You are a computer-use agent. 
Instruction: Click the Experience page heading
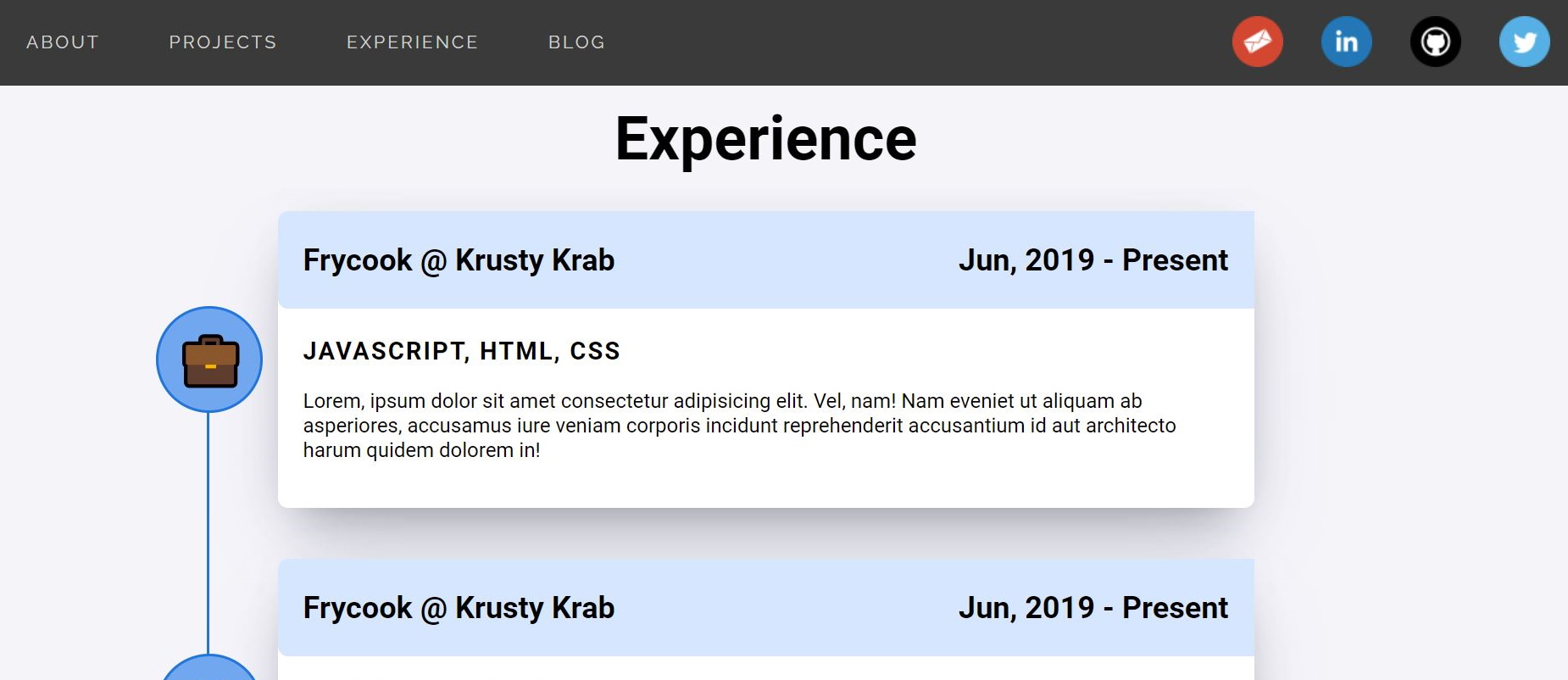click(x=765, y=139)
